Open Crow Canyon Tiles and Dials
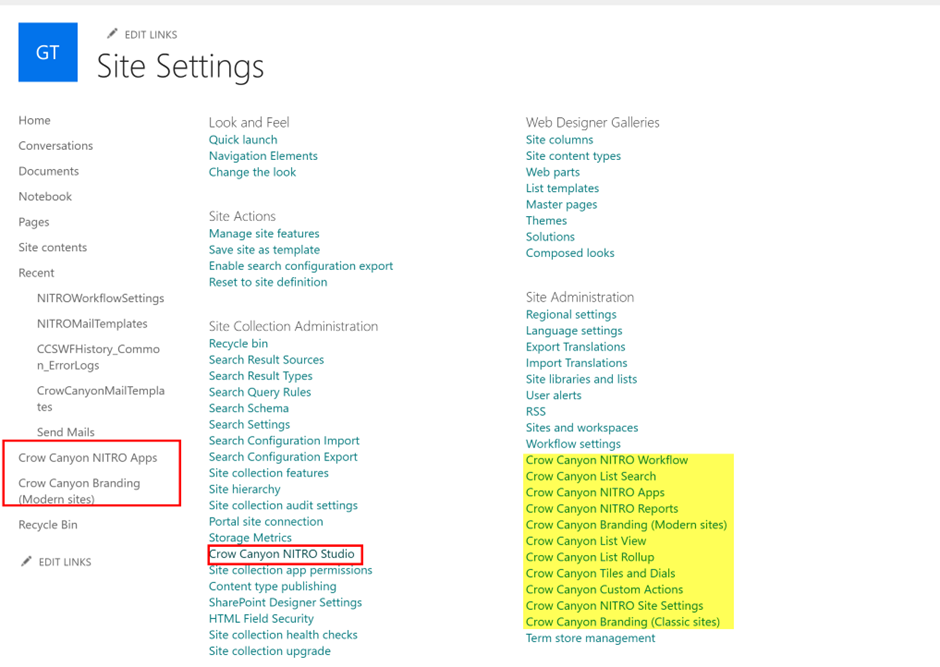The height and width of the screenshot is (667, 940). [600, 573]
